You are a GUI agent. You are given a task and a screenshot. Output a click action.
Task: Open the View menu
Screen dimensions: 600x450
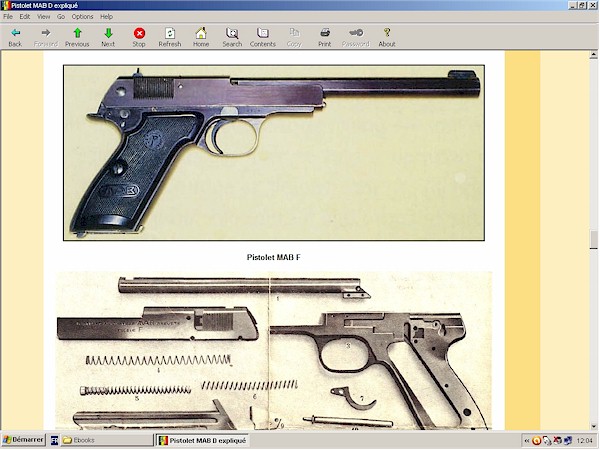[x=43, y=16]
